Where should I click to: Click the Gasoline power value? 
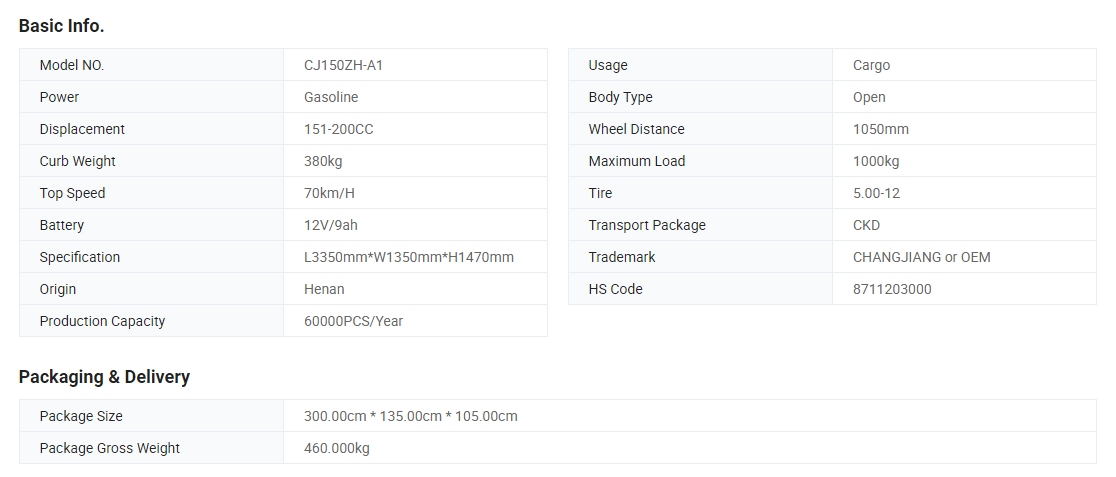pyautogui.click(x=331, y=97)
